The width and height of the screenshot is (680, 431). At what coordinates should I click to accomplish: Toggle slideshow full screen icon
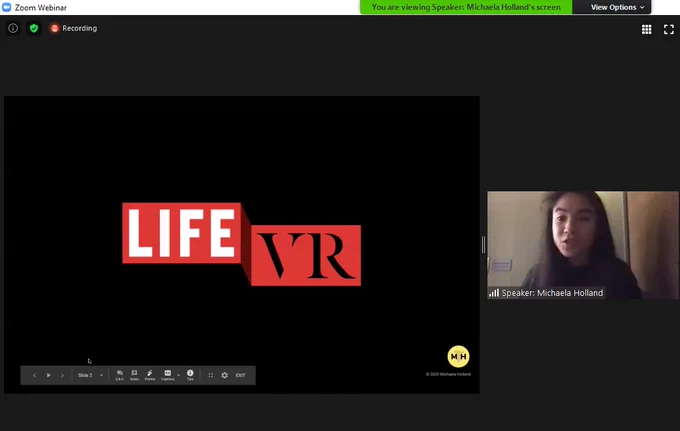point(210,375)
